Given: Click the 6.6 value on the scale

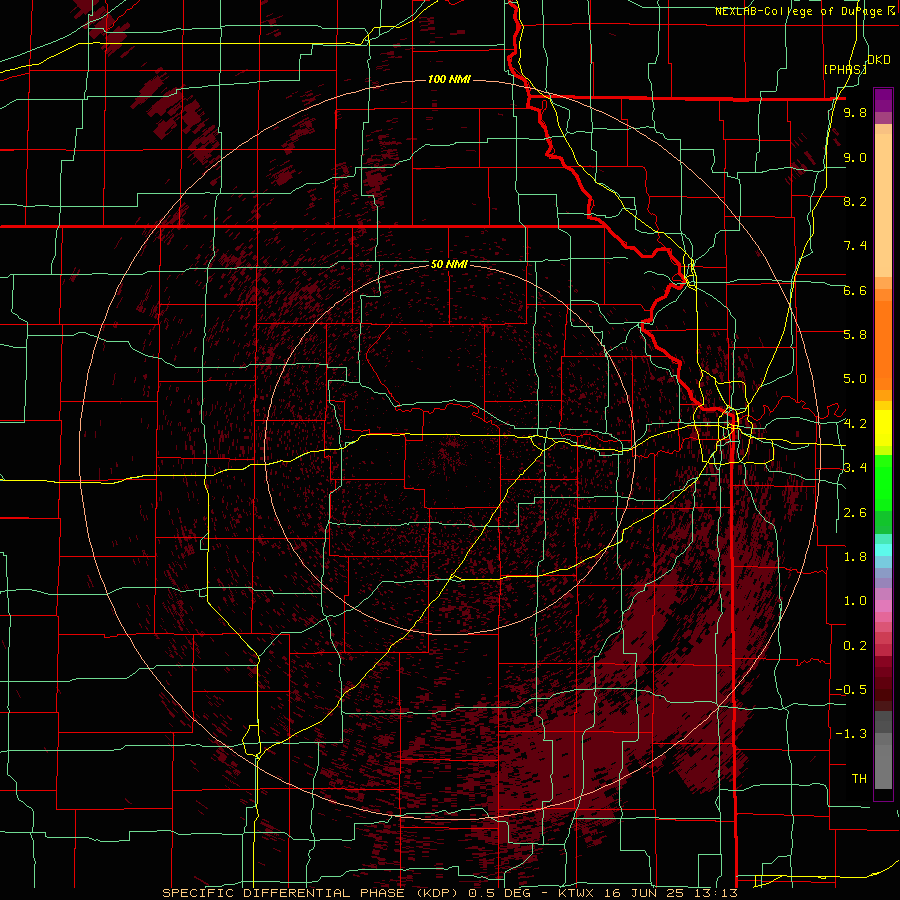Looking at the screenshot, I should click(x=855, y=290).
